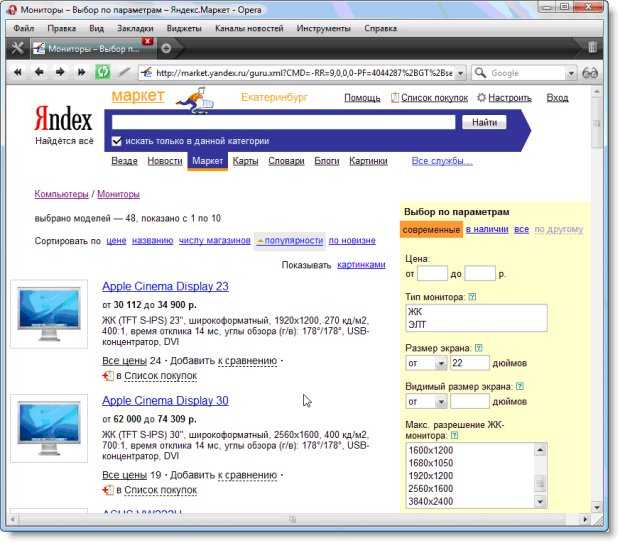Click the Все службы link
Screen dimensions: 620x543
[x=442, y=161]
